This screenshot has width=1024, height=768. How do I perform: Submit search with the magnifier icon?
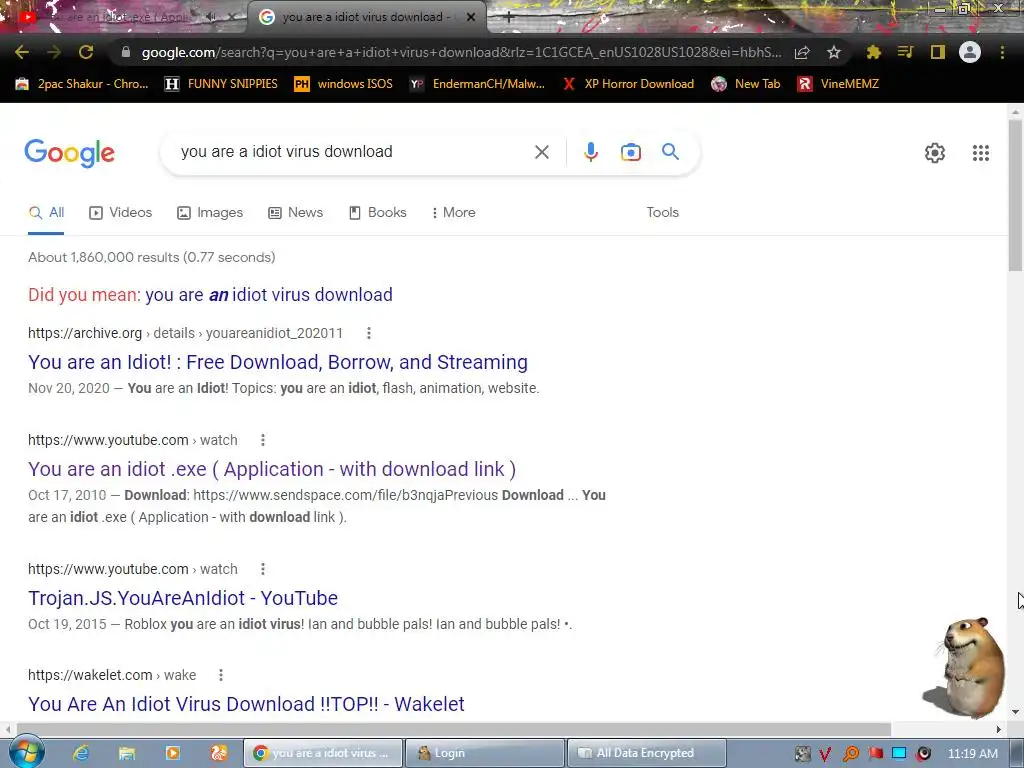pyautogui.click(x=671, y=152)
